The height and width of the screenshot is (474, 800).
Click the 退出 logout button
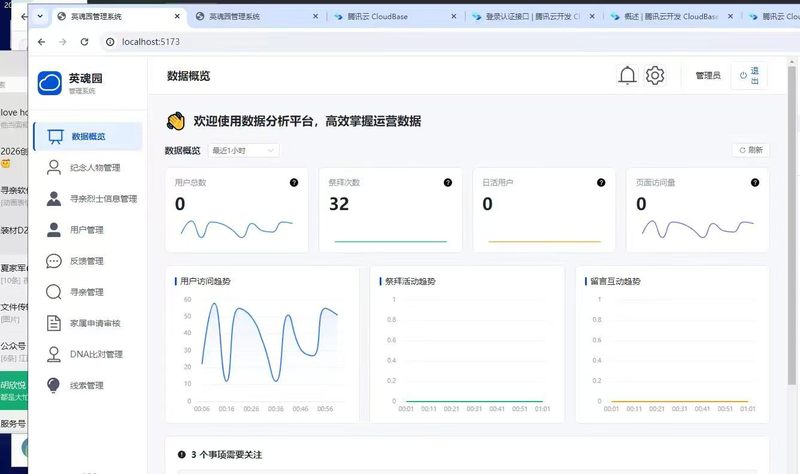(x=749, y=76)
